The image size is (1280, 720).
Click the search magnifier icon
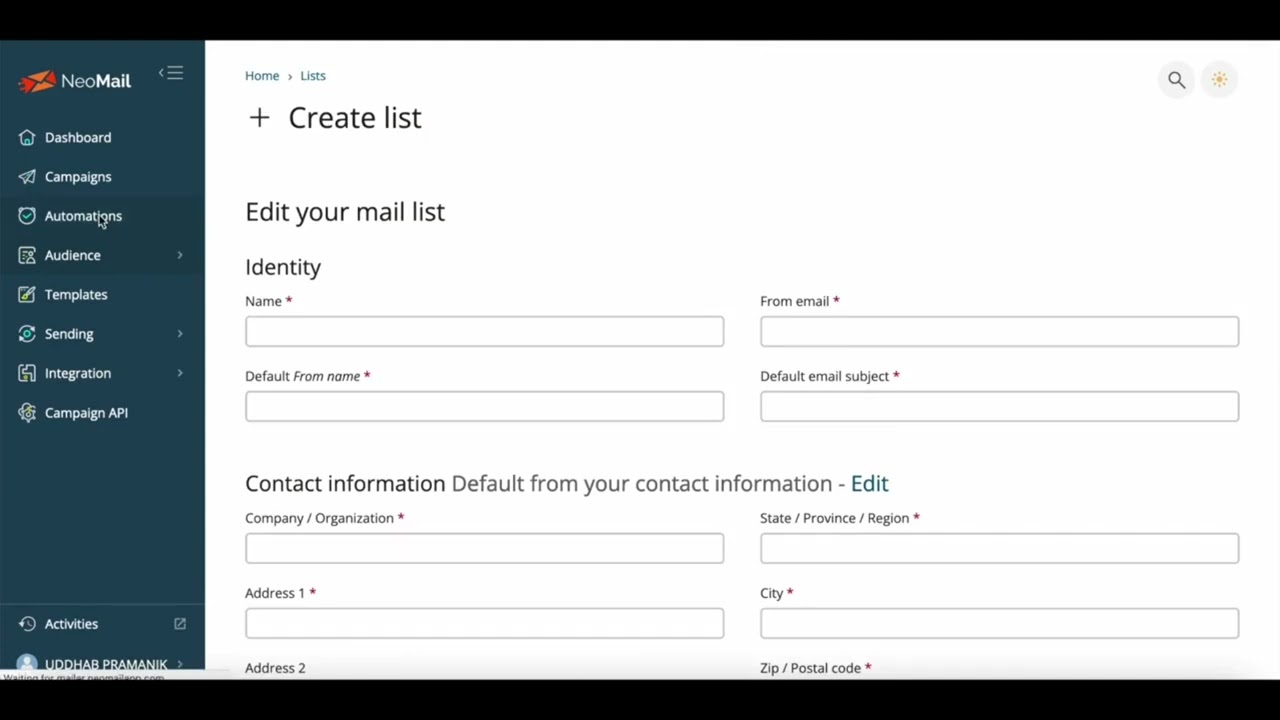point(1176,80)
